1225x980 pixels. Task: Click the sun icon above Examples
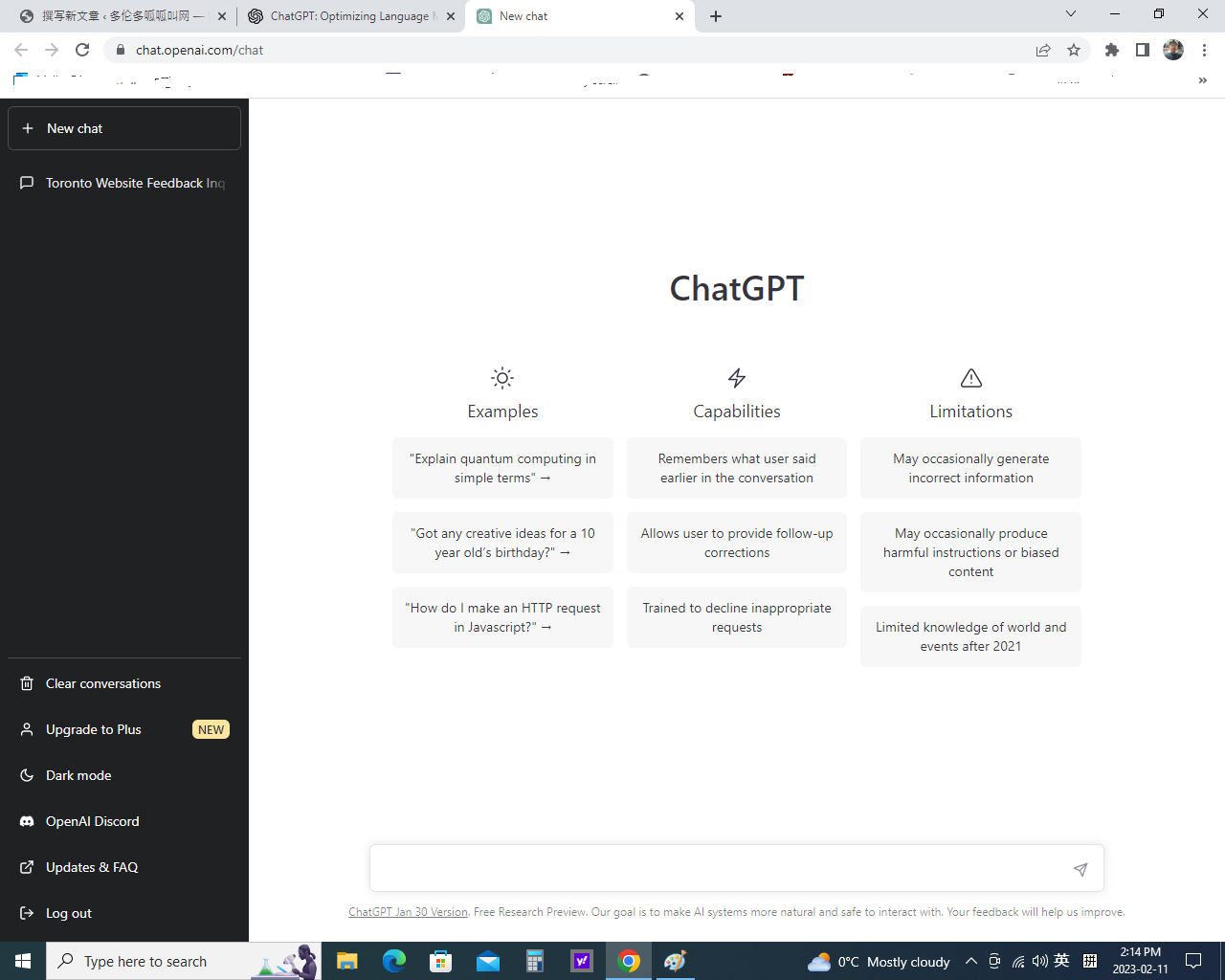(502, 378)
